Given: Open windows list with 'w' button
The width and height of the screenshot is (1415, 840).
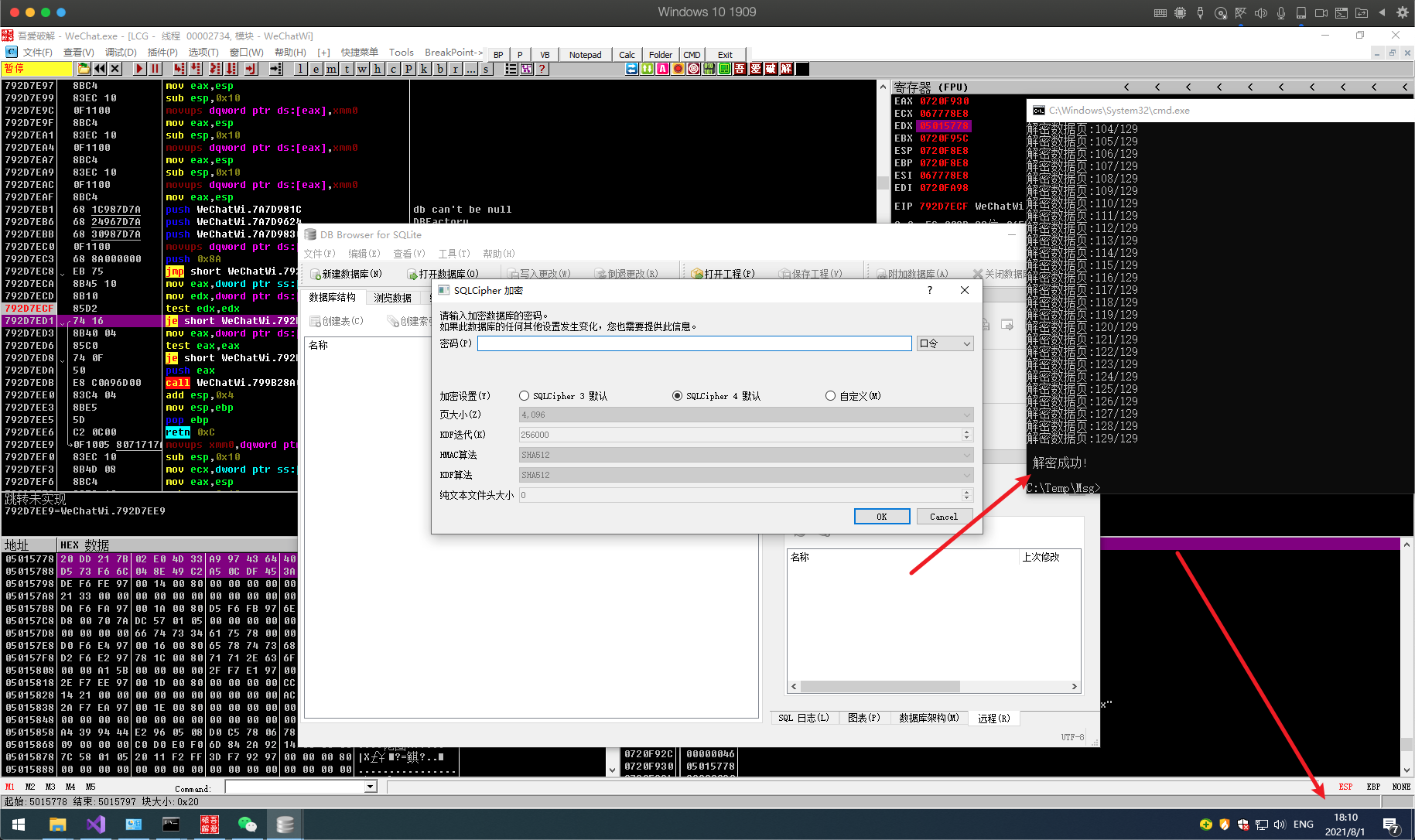Looking at the screenshot, I should coord(363,69).
